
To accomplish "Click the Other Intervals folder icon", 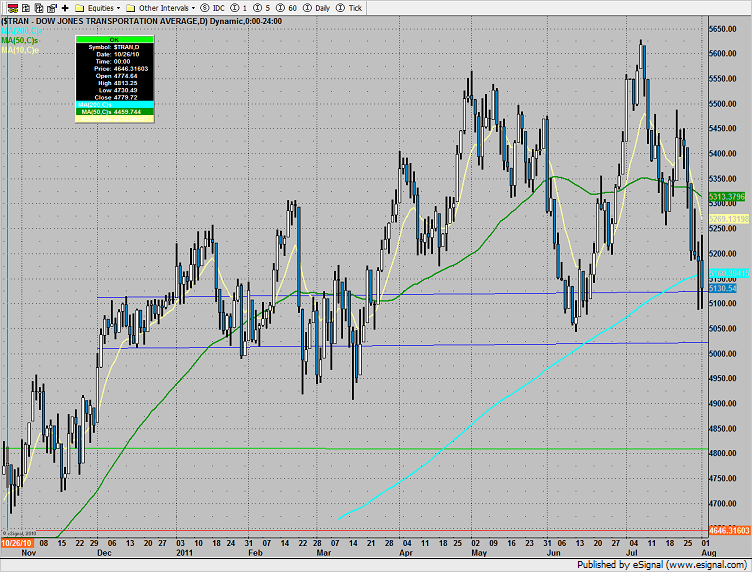I will (x=130, y=8).
